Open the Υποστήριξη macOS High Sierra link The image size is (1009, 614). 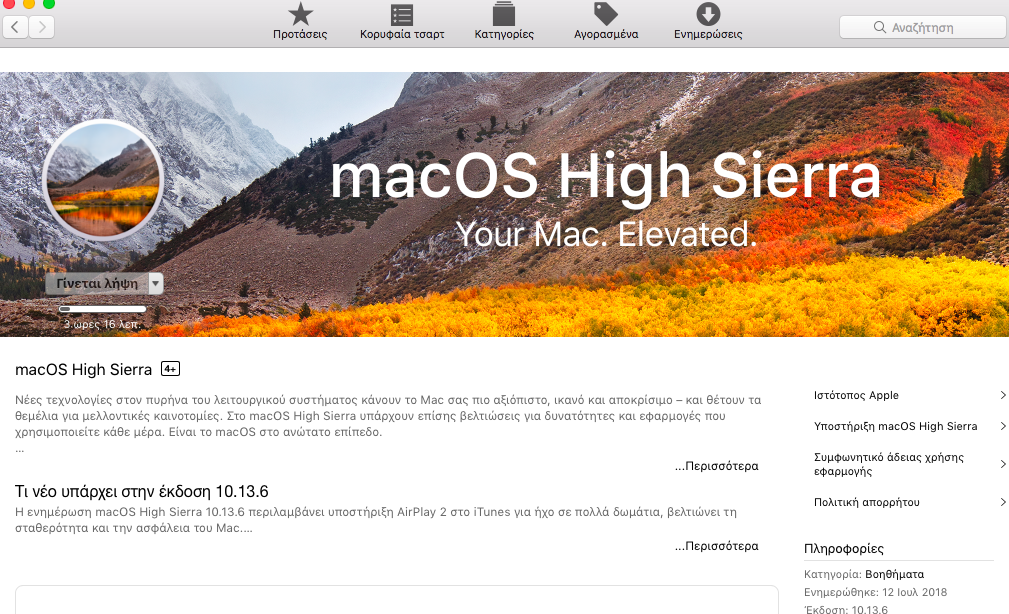click(896, 426)
